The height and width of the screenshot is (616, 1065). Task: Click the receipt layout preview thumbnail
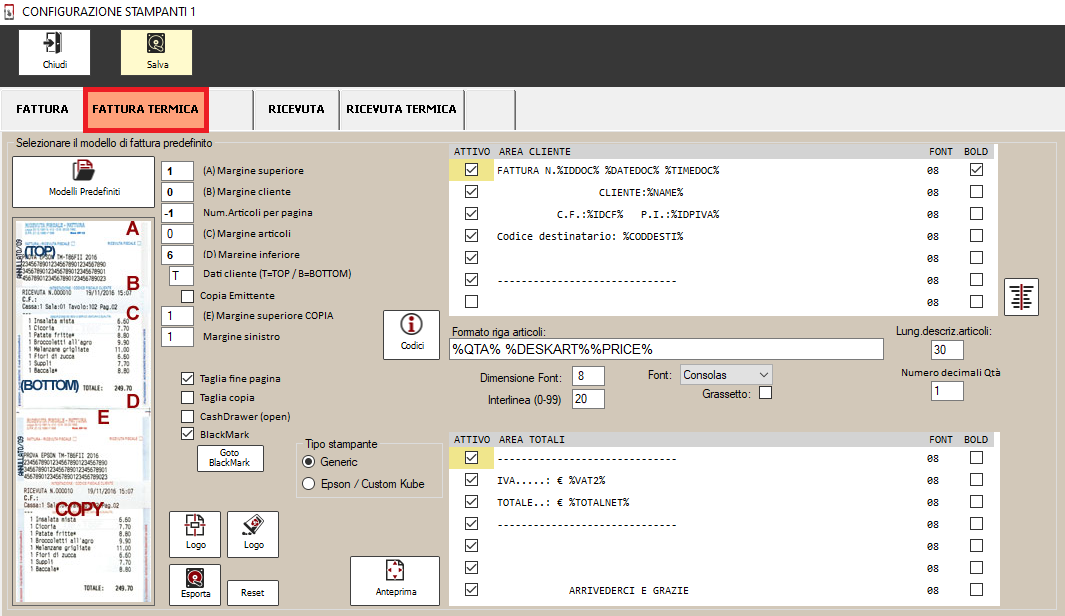coord(79,411)
